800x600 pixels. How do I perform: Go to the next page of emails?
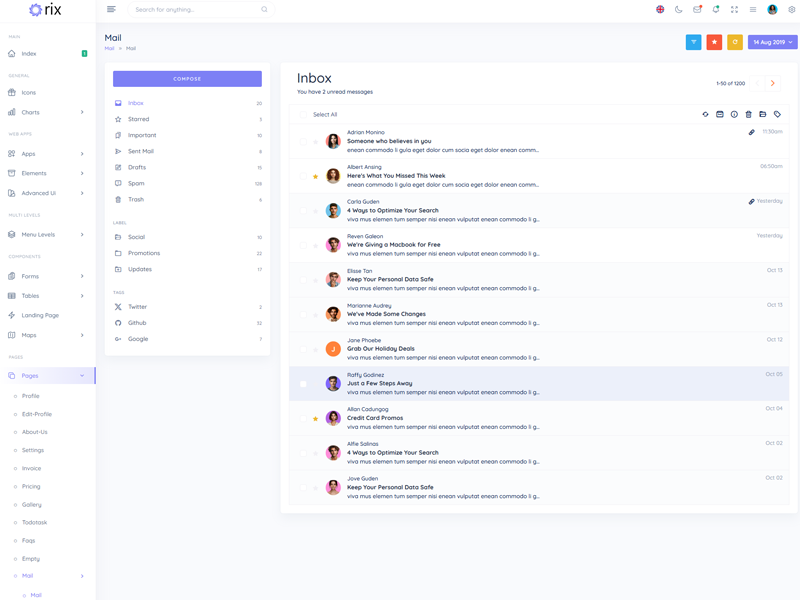click(773, 84)
